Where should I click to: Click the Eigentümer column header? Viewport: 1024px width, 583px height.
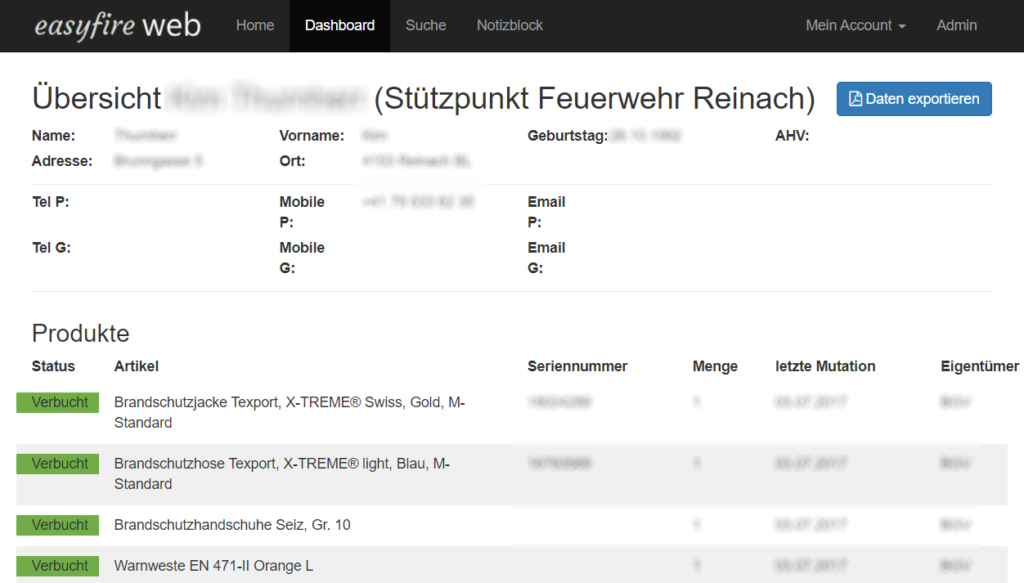click(980, 366)
